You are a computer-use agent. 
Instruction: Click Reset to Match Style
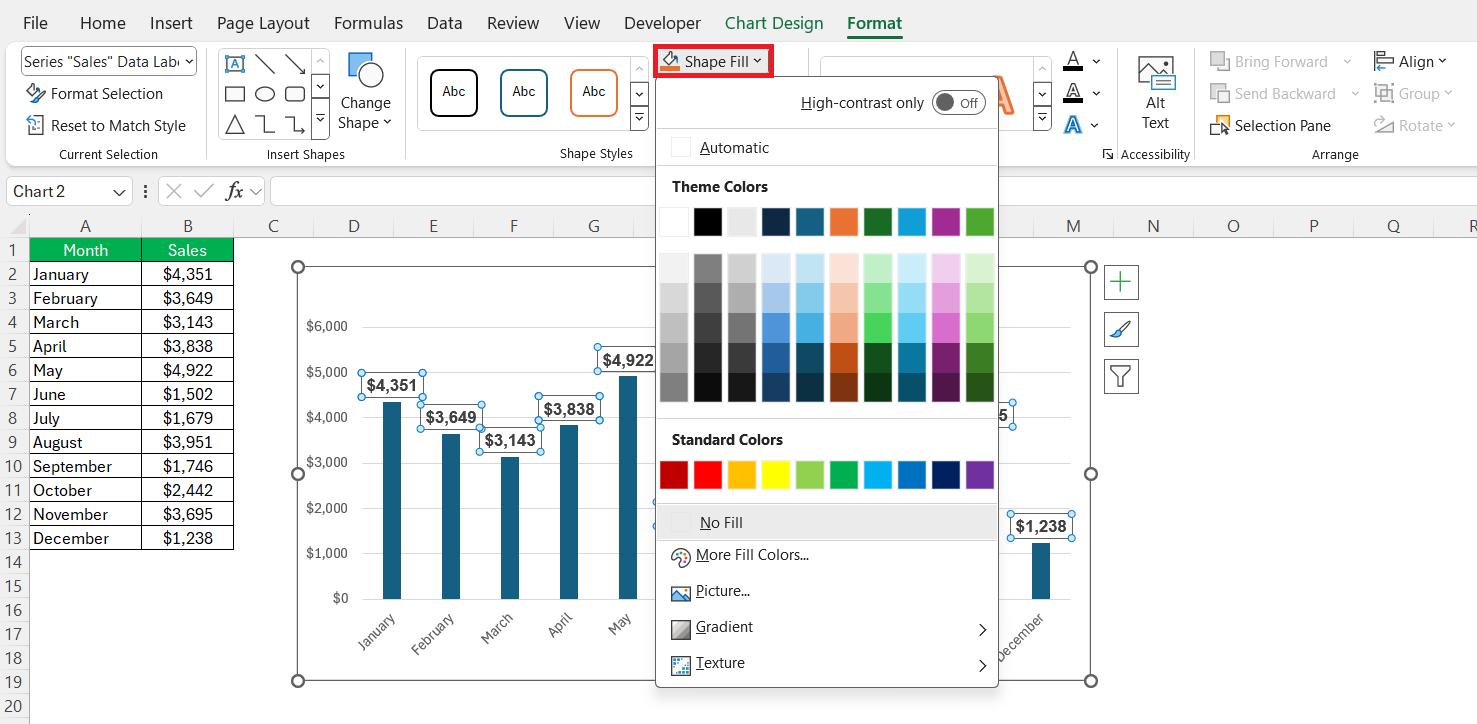click(x=105, y=126)
